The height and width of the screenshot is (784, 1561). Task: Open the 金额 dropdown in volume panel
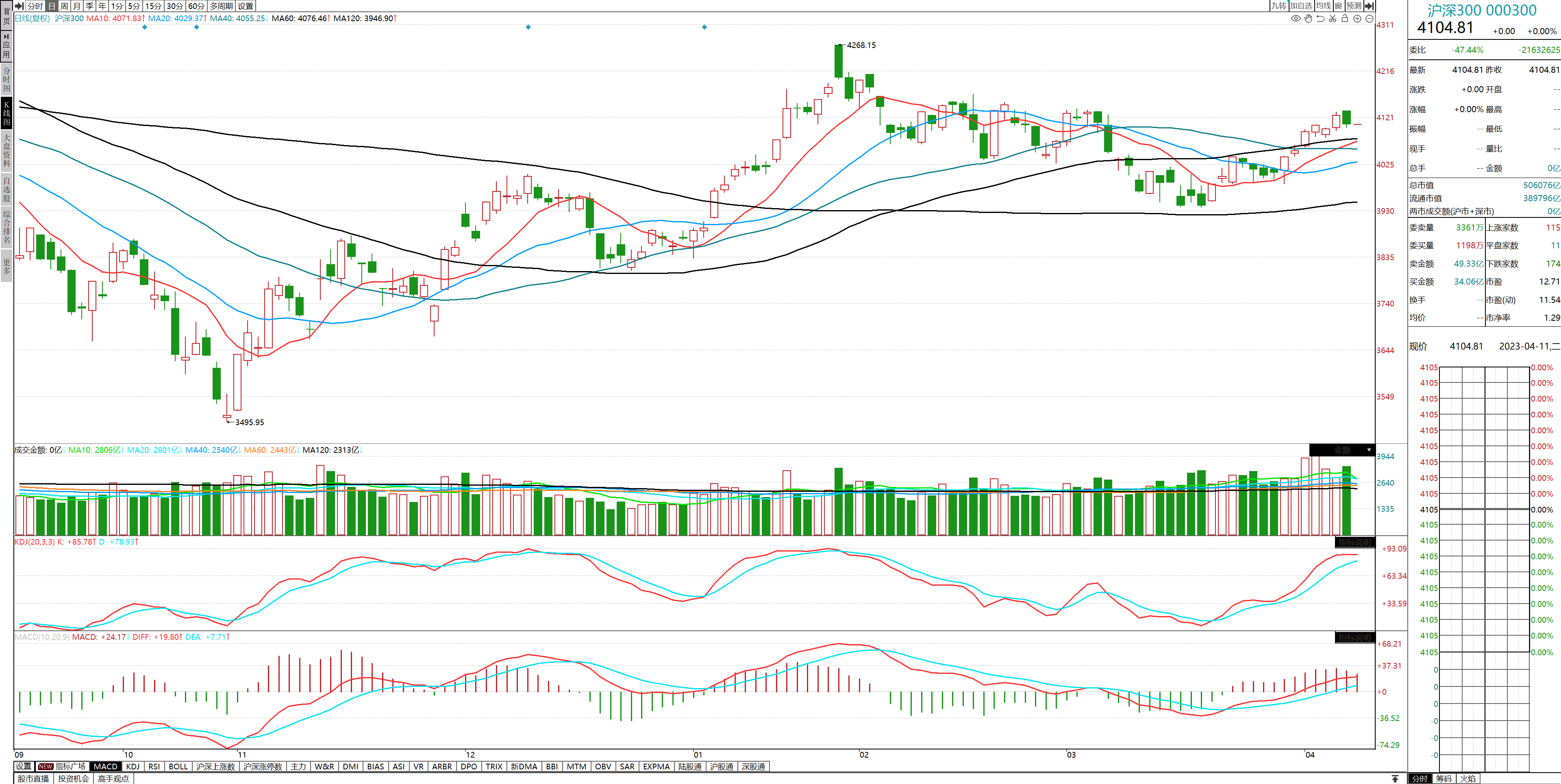(1368, 450)
